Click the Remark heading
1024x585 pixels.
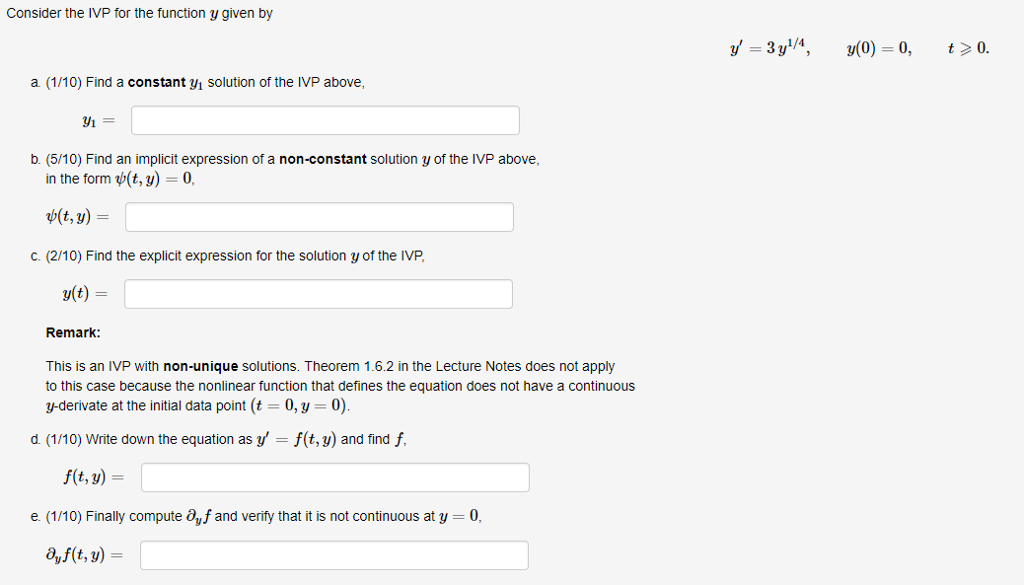coord(73,332)
